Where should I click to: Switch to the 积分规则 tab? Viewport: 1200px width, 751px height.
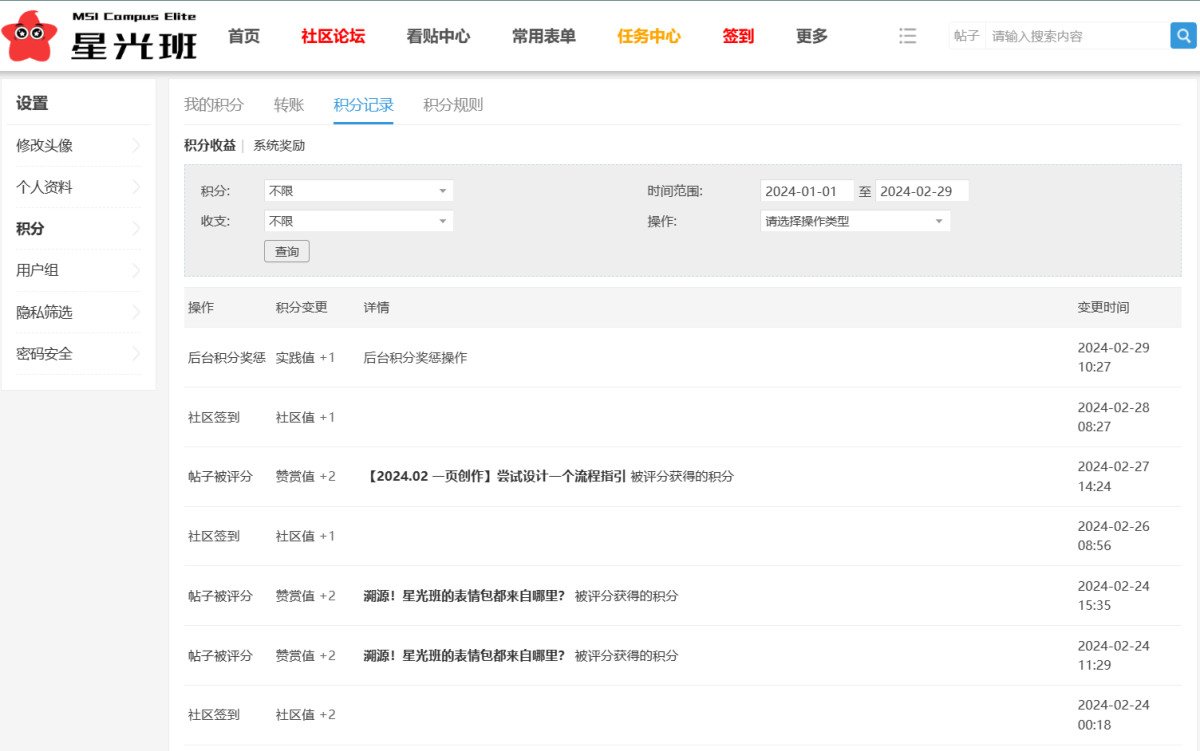(x=453, y=104)
